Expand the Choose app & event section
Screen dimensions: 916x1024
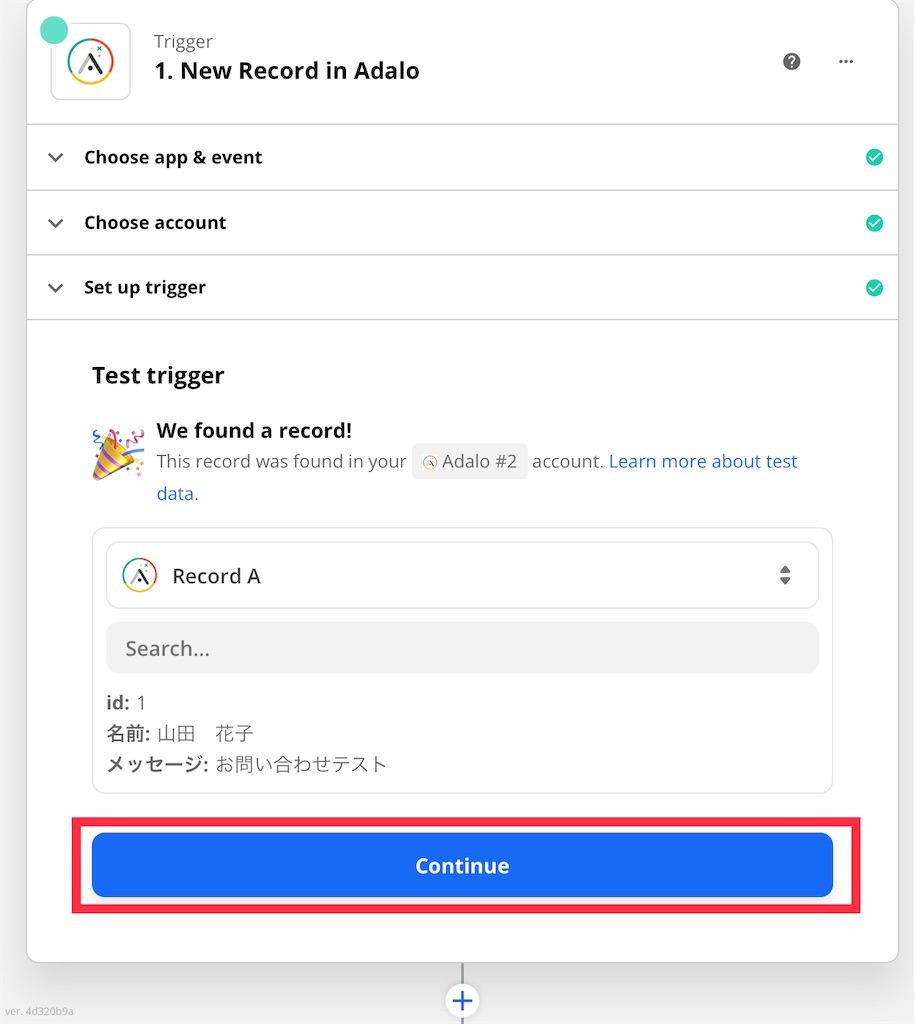tap(57, 157)
